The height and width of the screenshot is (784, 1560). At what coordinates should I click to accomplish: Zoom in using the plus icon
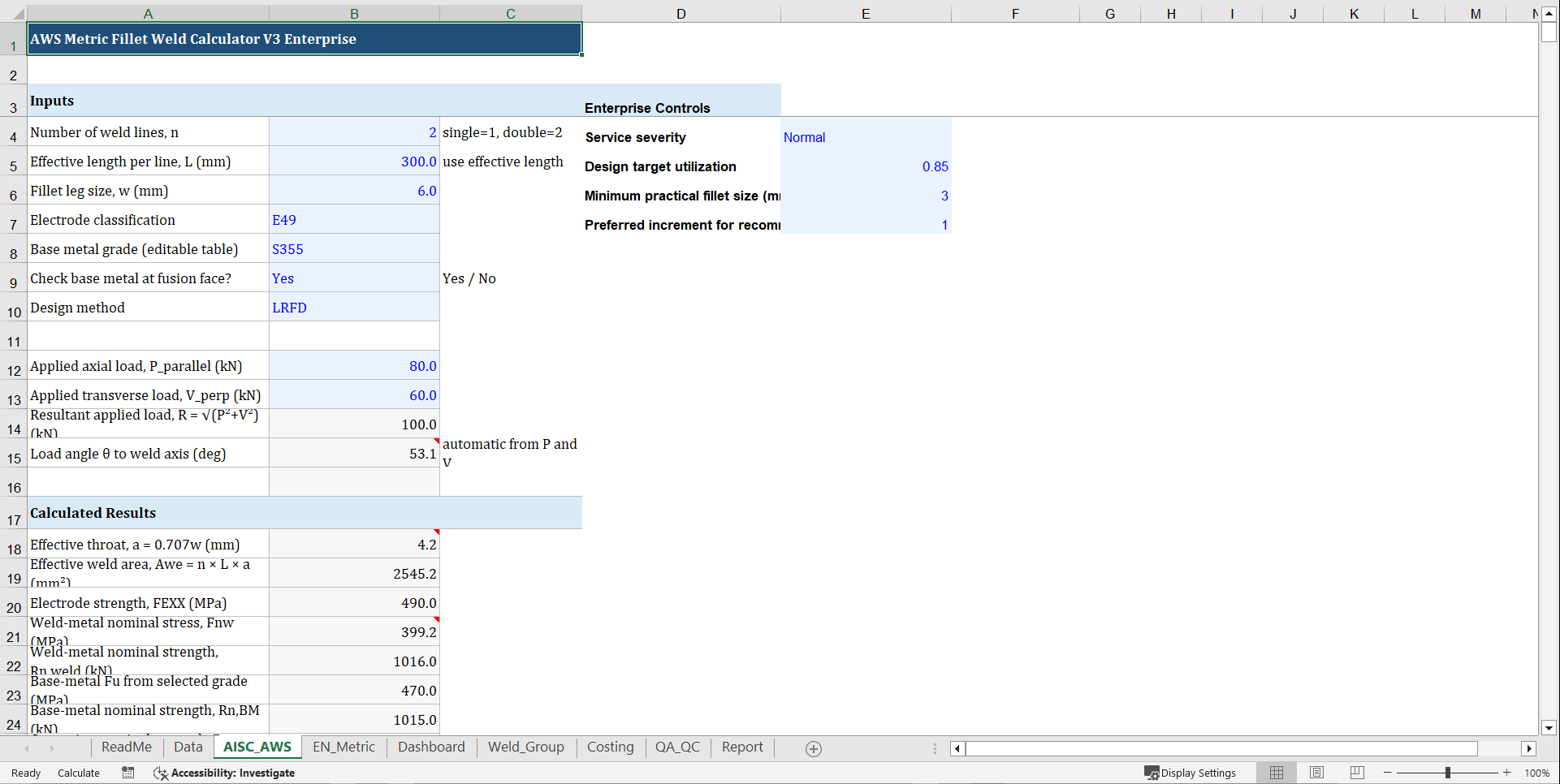tap(1508, 773)
